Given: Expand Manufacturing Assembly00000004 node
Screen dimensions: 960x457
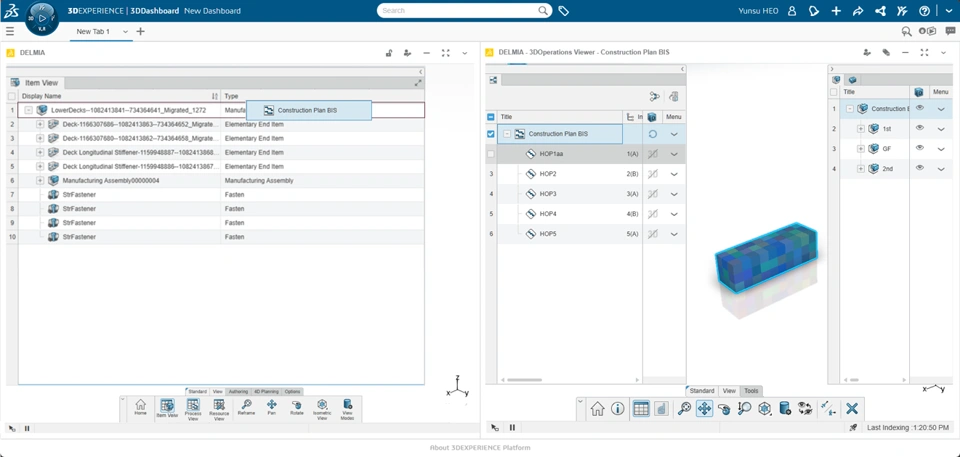Looking at the screenshot, I should click(40, 181).
